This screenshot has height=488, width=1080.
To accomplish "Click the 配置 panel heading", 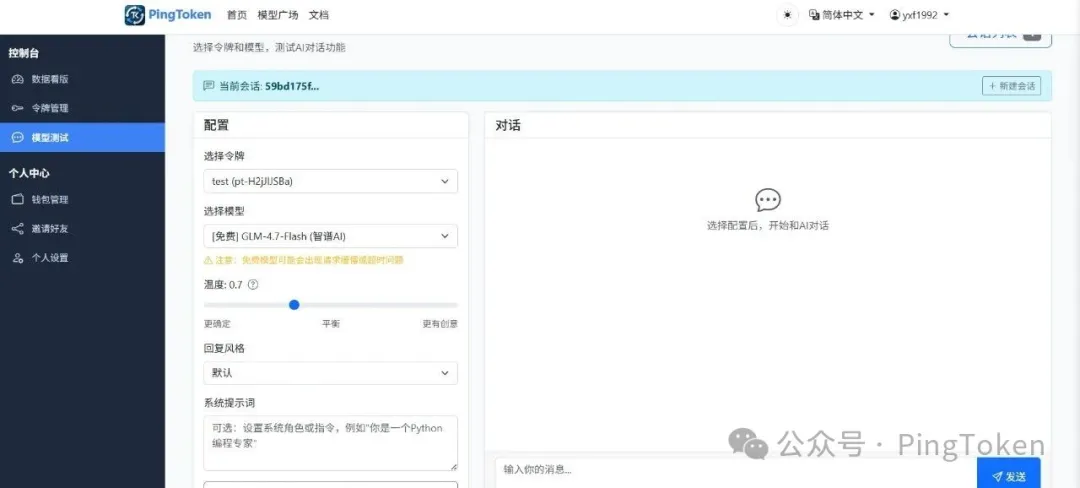I will click(x=216, y=125).
